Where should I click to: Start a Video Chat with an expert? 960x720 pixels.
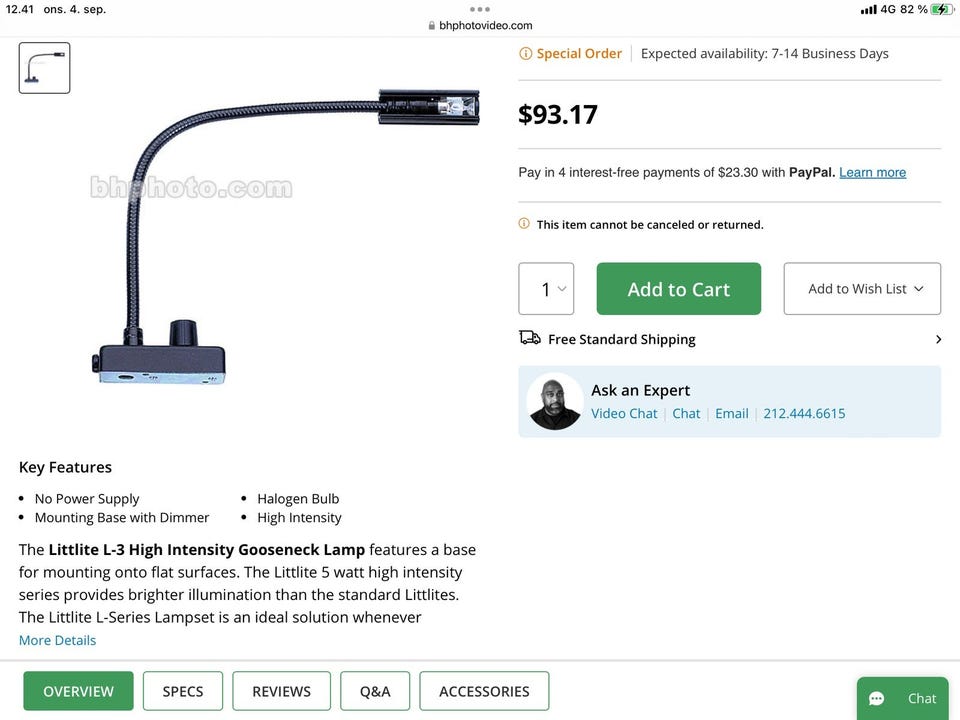(624, 413)
